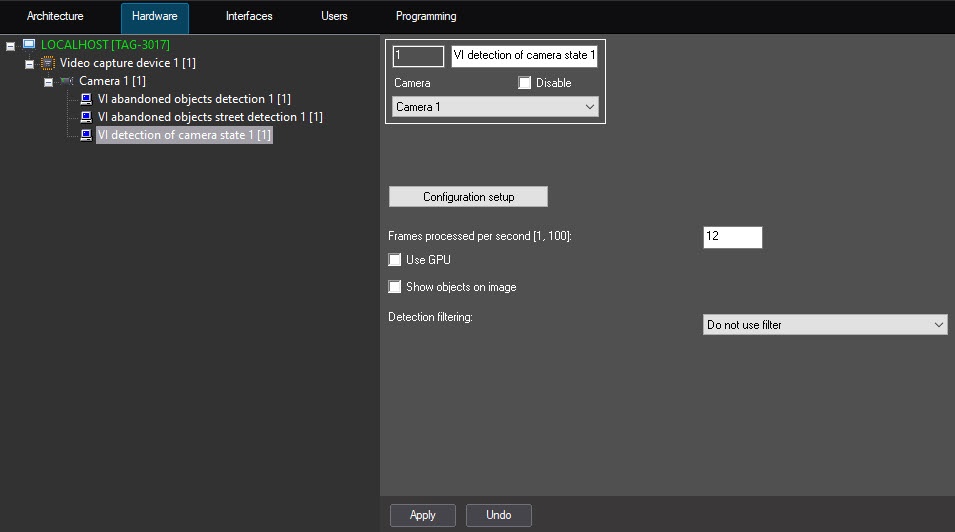The width and height of the screenshot is (955, 532).
Task: Collapse the Camera 1 tree node
Action: (x=48, y=82)
